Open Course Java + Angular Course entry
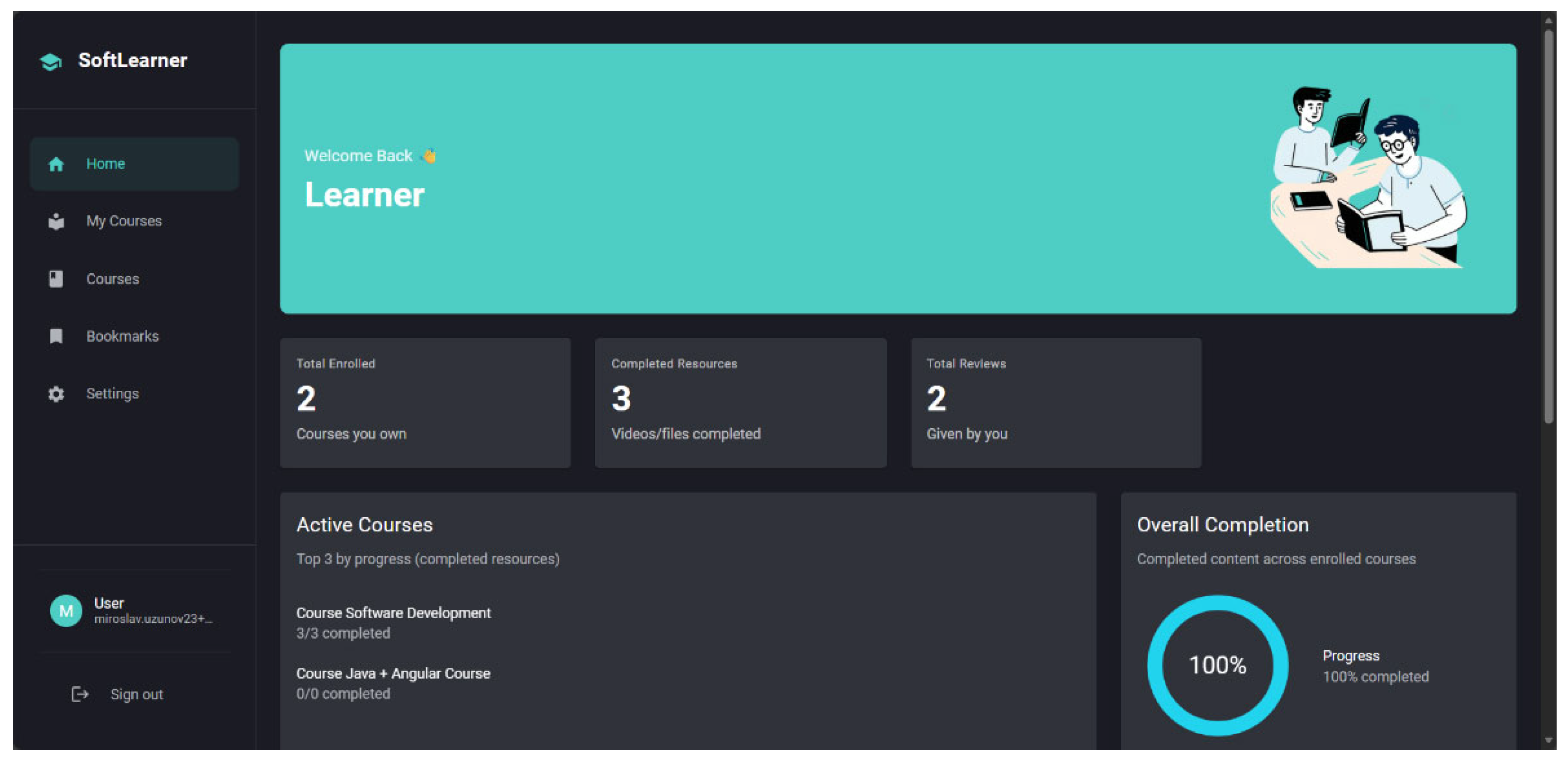This screenshot has width=1568, height=764. point(393,674)
